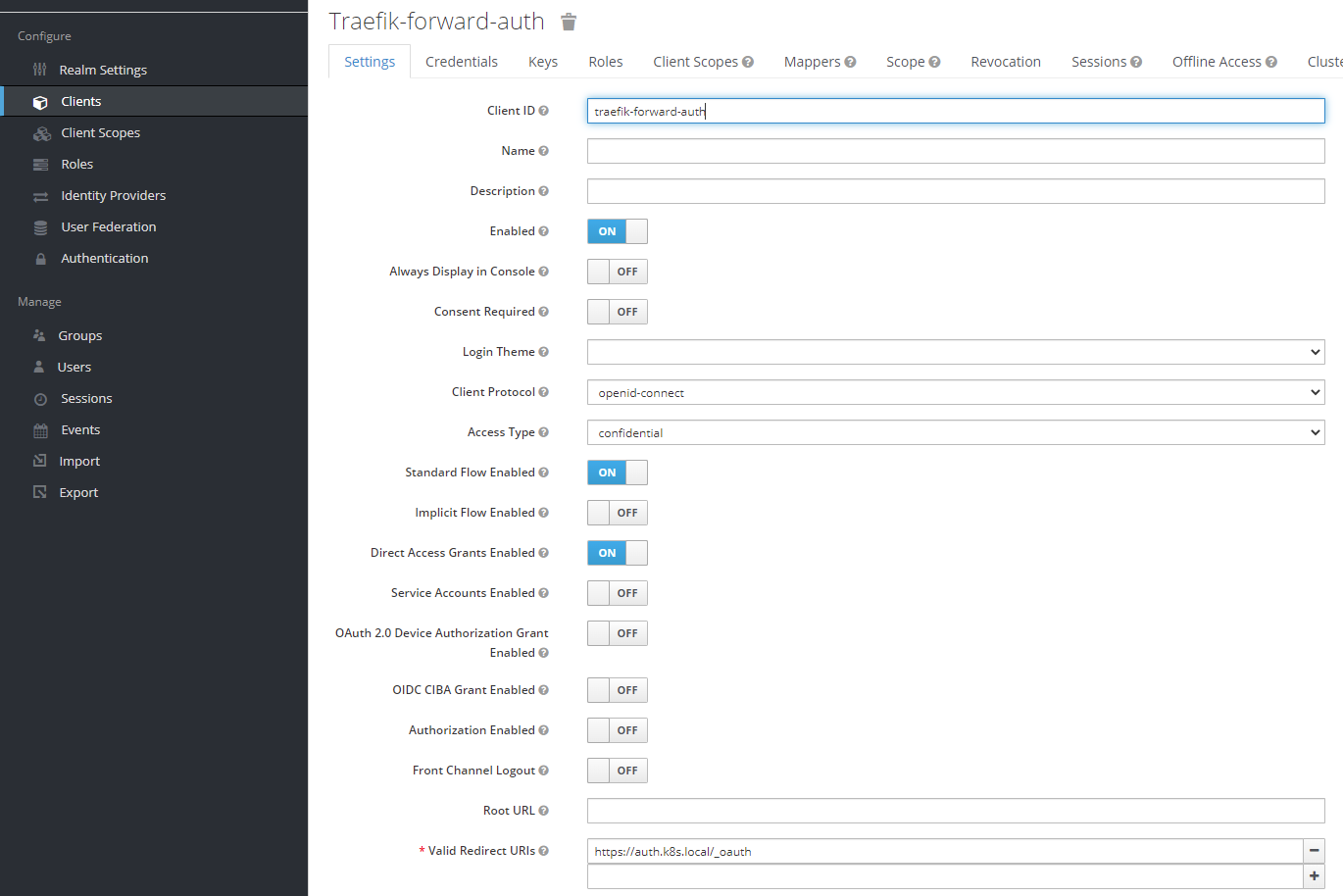Screen dimensions: 1343x896
Task: Switch to the Keys tab
Action: coord(543,62)
